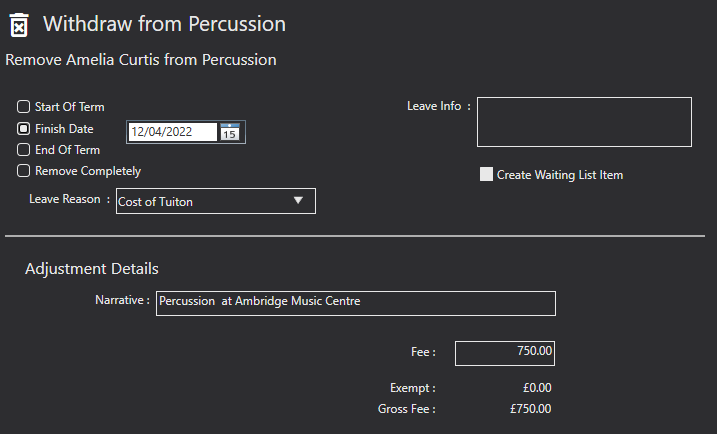Click the Leave Reason label
717x434 pixels.
[x=65, y=199]
